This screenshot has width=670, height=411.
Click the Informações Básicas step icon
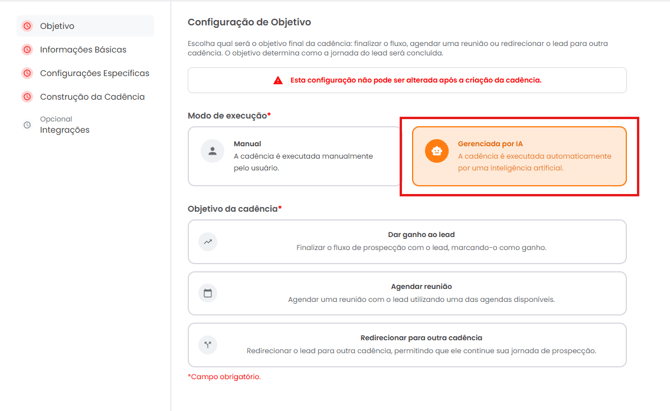pos(27,50)
